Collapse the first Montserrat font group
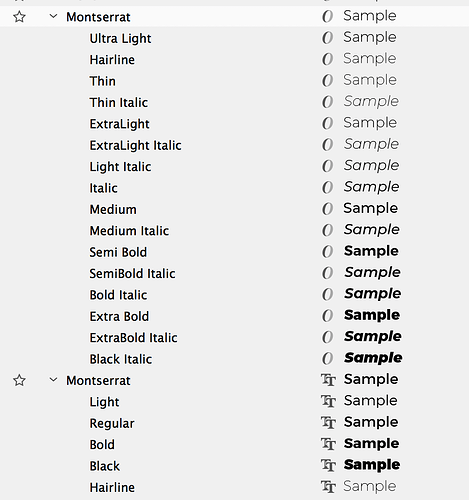 pos(53,16)
